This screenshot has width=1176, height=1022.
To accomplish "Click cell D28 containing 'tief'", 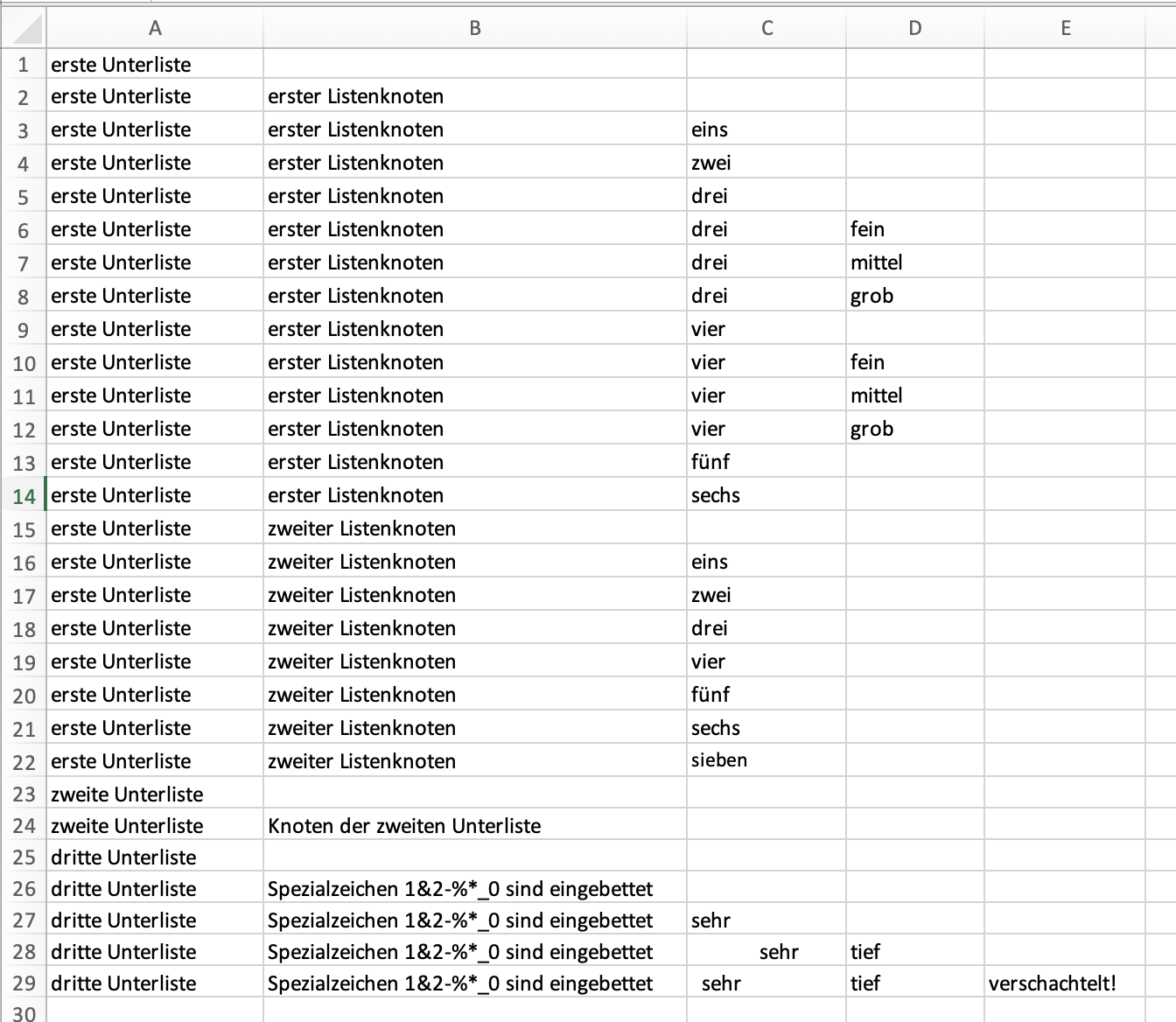I will click(915, 951).
